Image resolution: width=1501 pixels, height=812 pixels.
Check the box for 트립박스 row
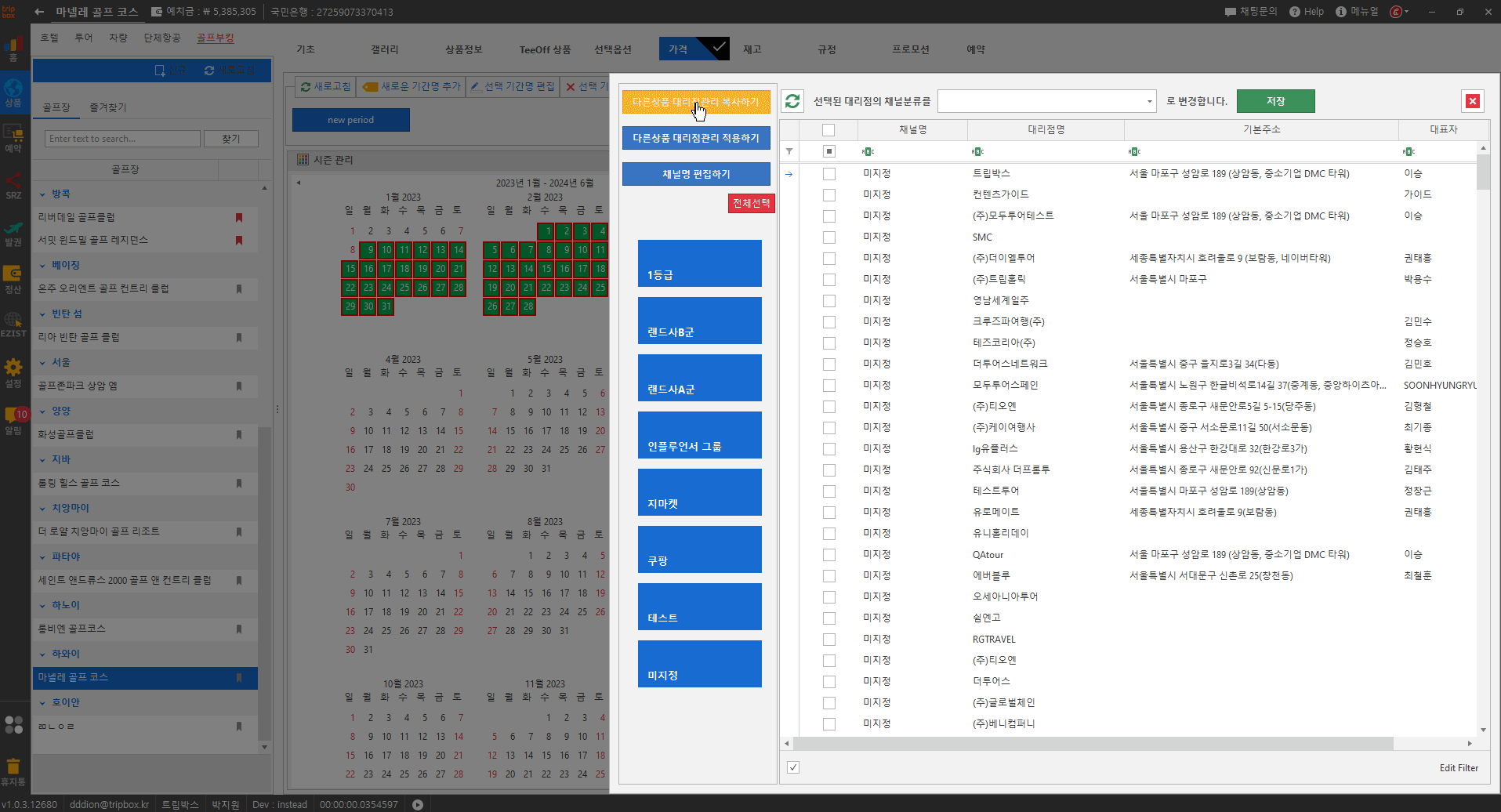829,174
